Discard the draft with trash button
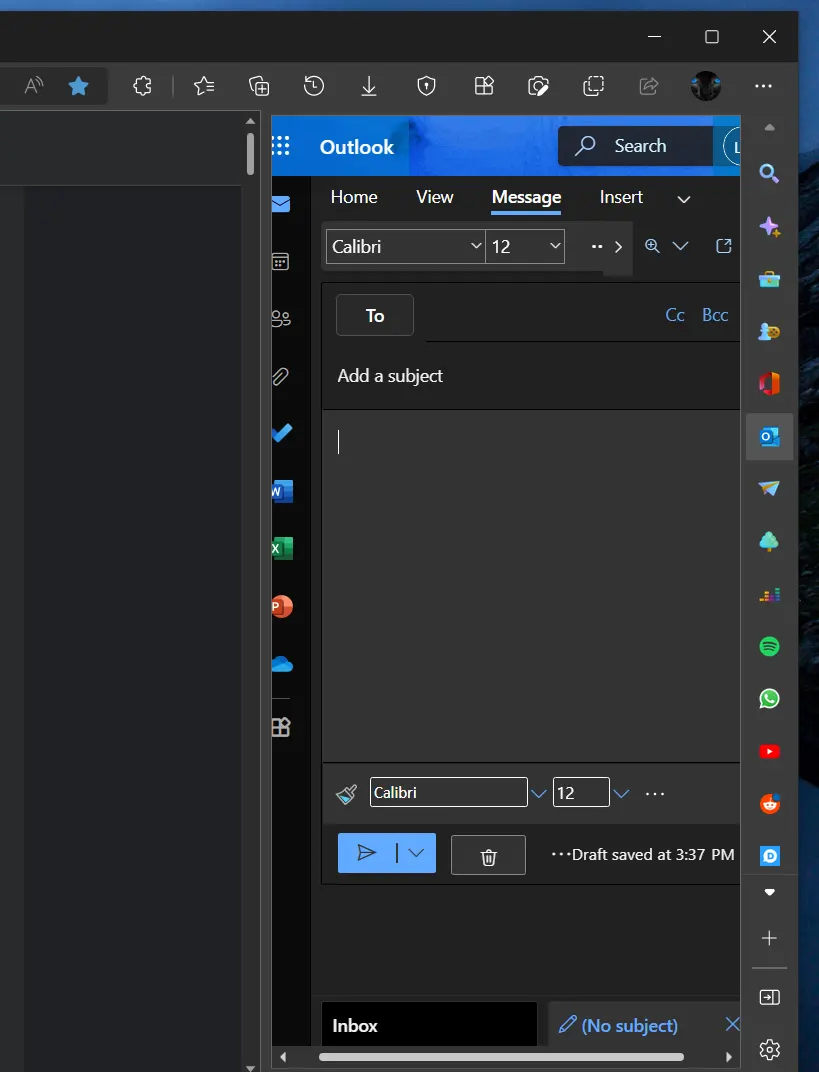This screenshot has height=1072, width=819. click(x=488, y=855)
